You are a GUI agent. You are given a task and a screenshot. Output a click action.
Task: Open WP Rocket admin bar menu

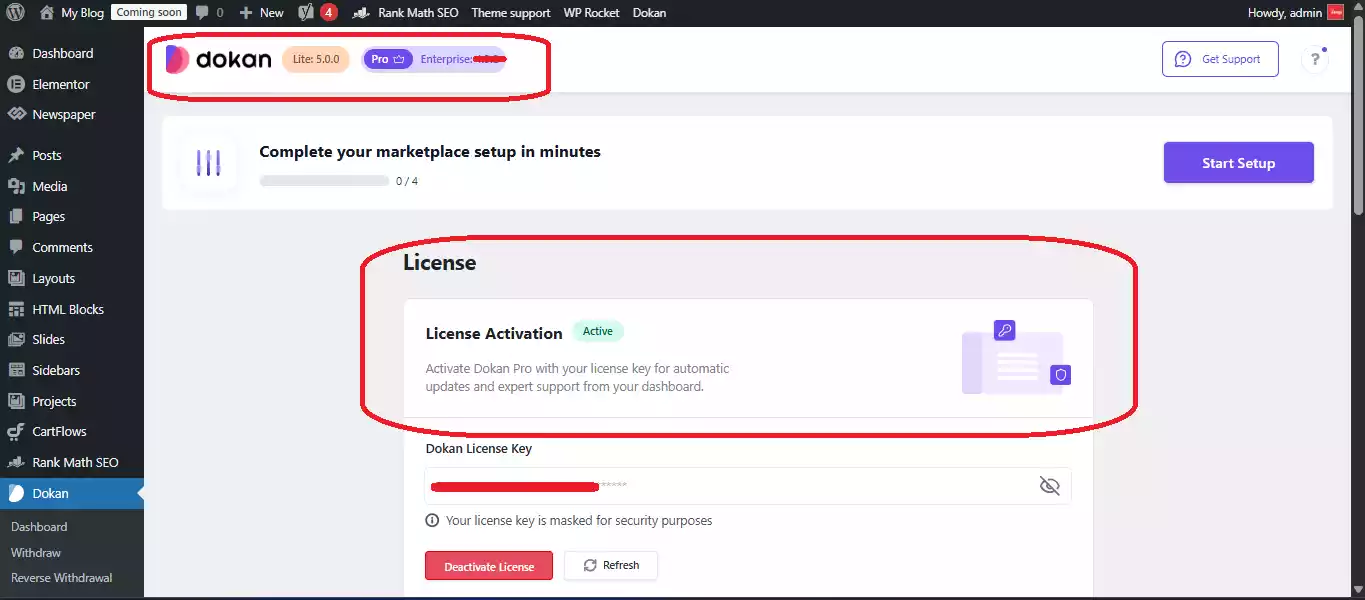(x=591, y=13)
